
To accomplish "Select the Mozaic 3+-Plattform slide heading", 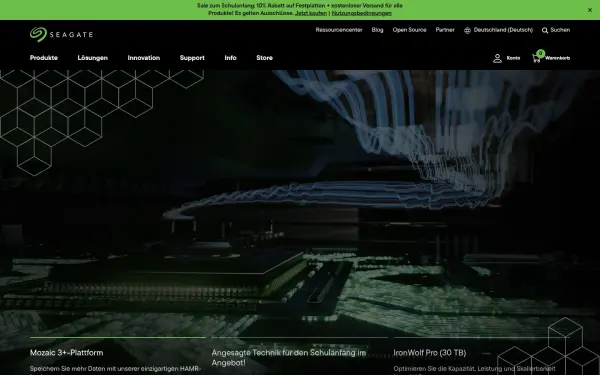I will tap(67, 353).
